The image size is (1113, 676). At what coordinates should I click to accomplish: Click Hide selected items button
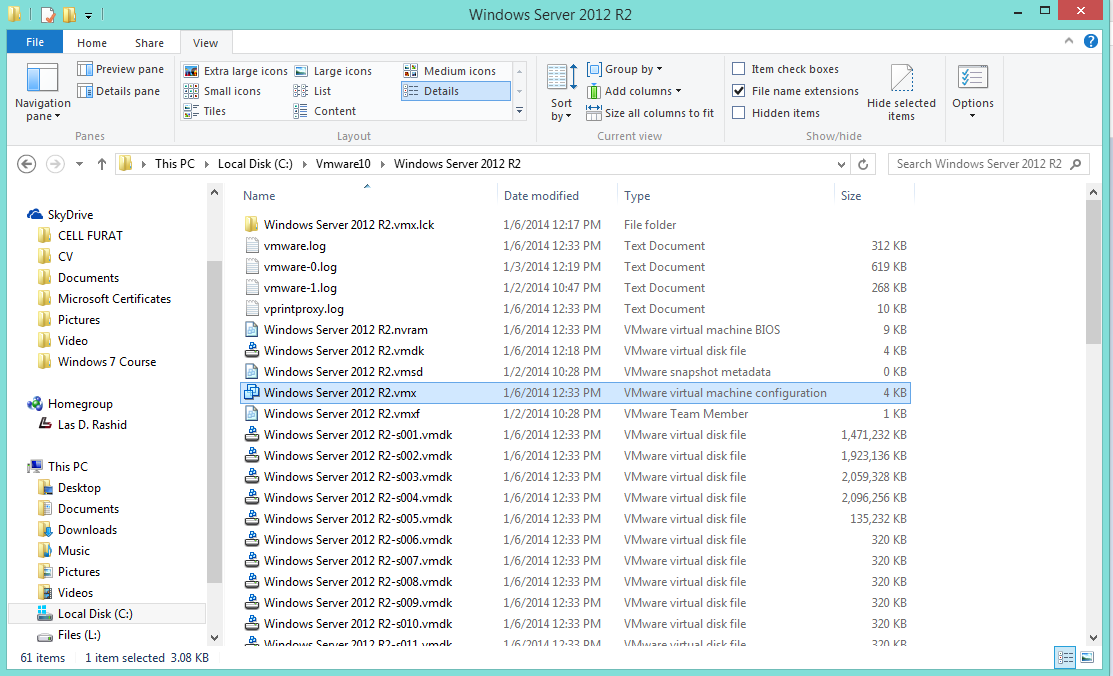click(901, 92)
